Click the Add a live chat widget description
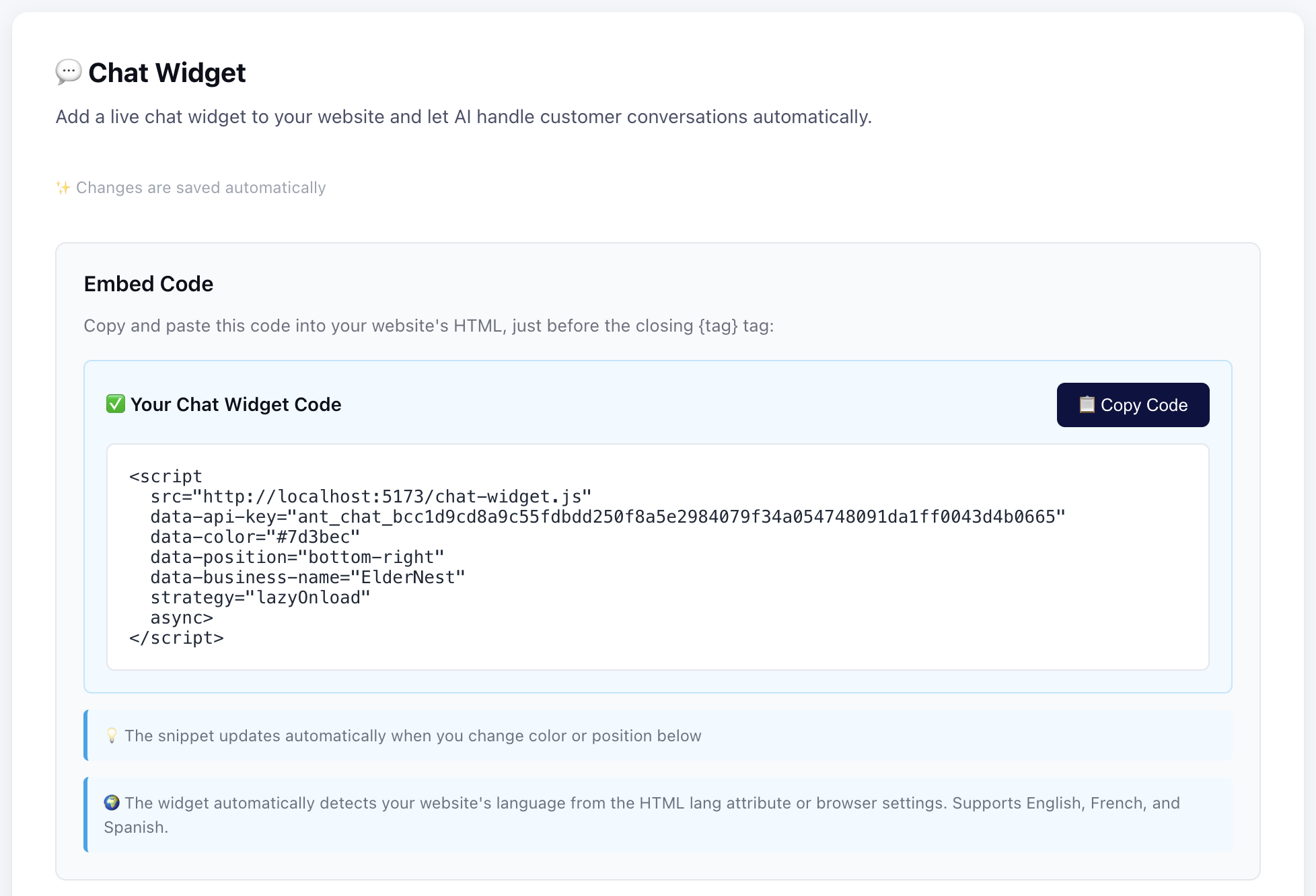Viewport: 1316px width, 896px height. [x=464, y=117]
